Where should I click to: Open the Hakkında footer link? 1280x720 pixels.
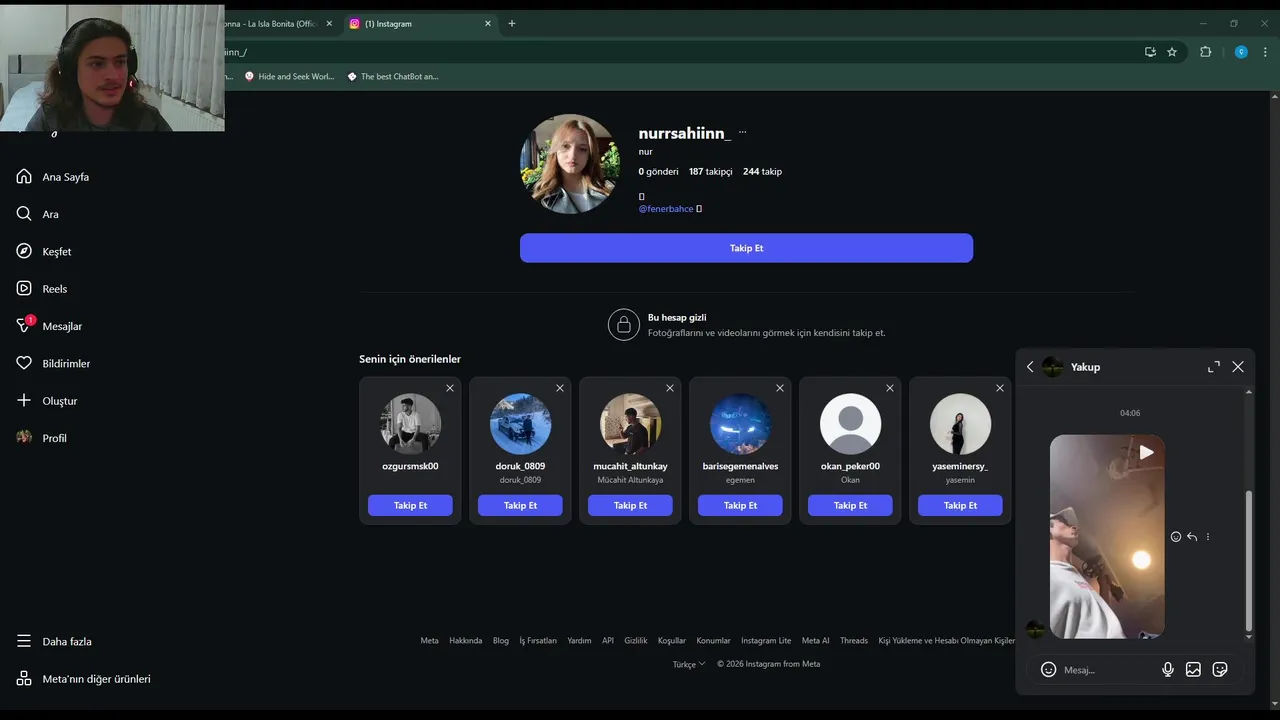(465, 641)
